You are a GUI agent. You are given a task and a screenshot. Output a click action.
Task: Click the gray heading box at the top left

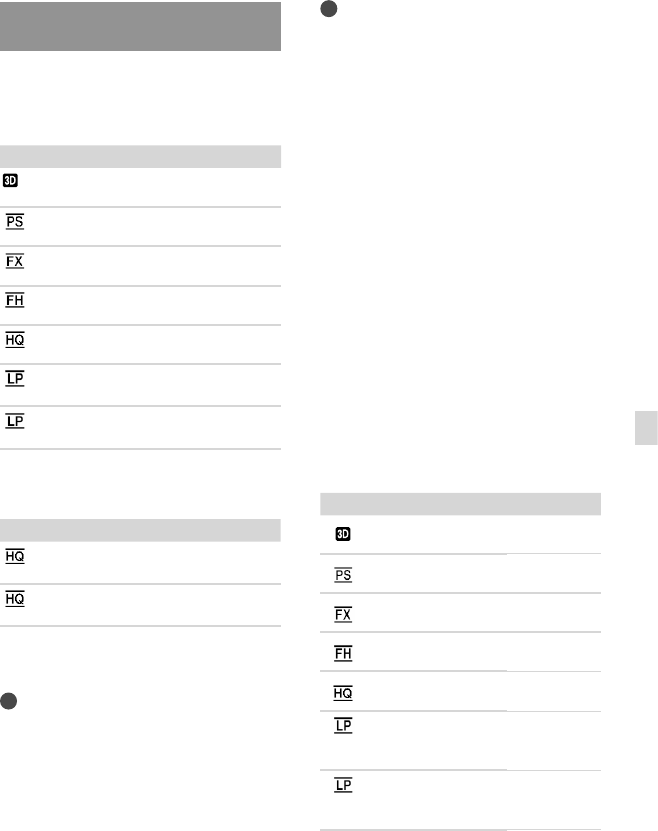(x=140, y=26)
